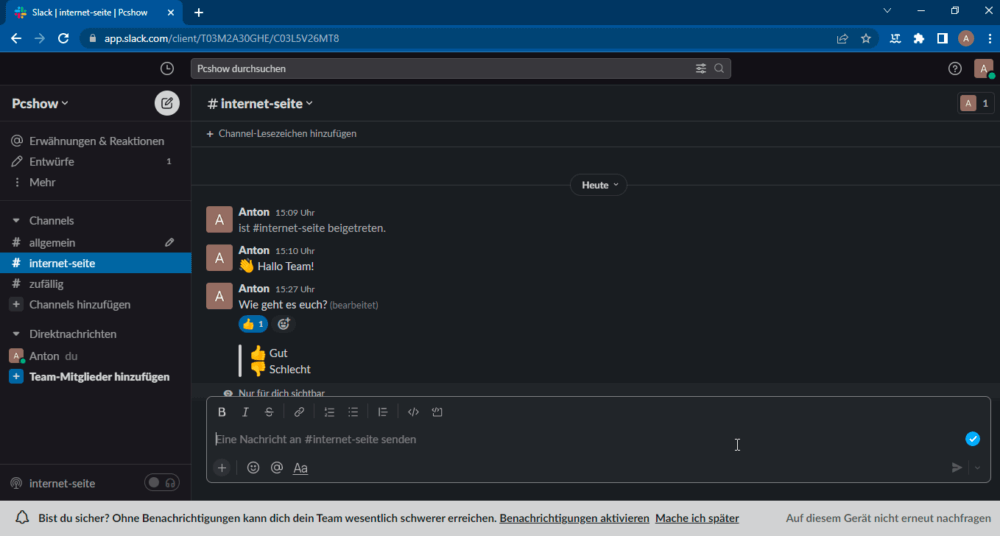Click Channels hinzufügen
1000x536 pixels.
coord(96,304)
